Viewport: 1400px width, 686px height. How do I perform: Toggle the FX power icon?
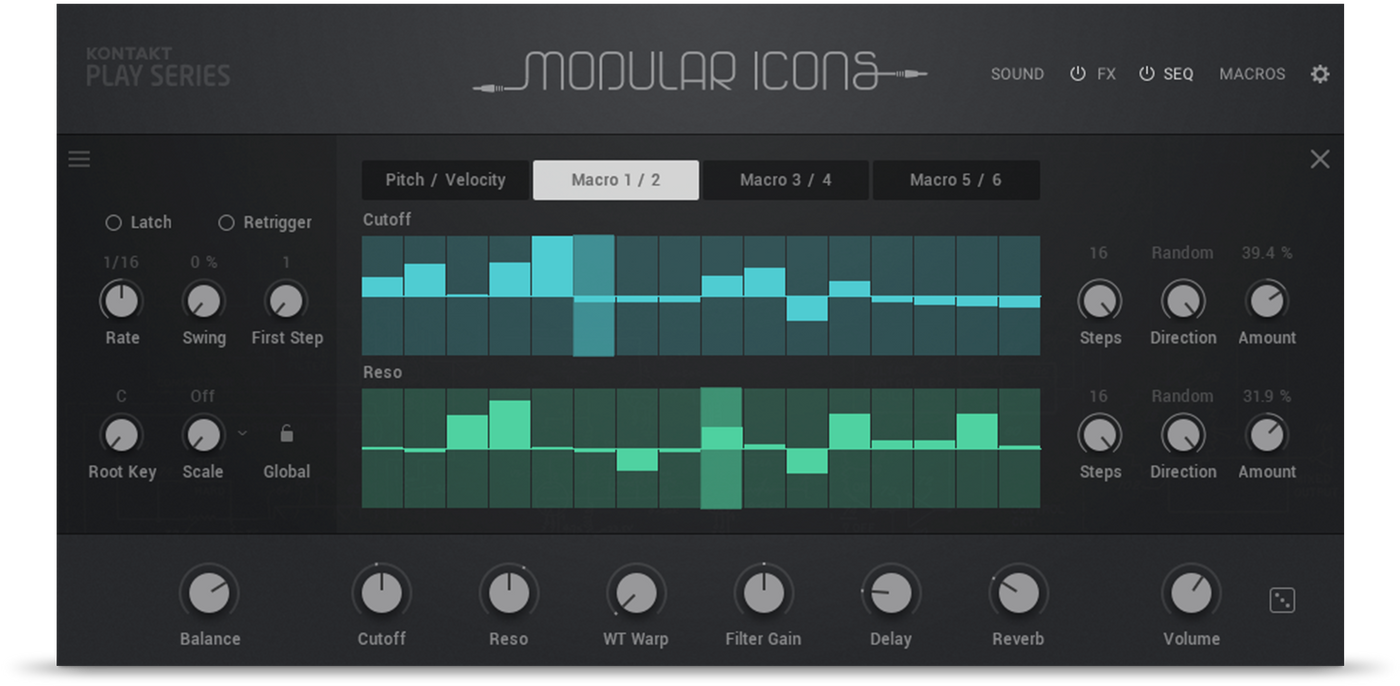pos(1078,74)
